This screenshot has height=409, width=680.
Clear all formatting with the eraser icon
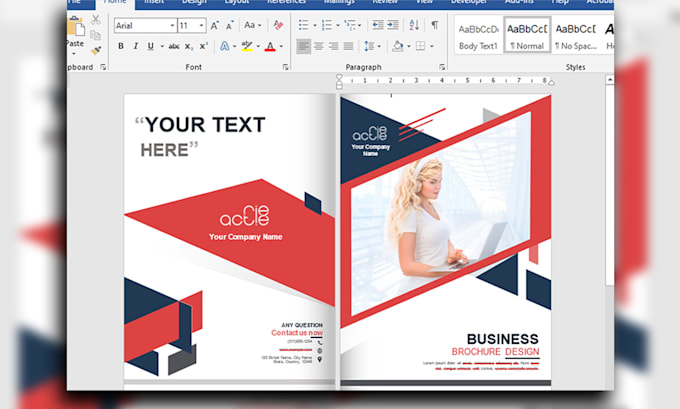coord(278,25)
